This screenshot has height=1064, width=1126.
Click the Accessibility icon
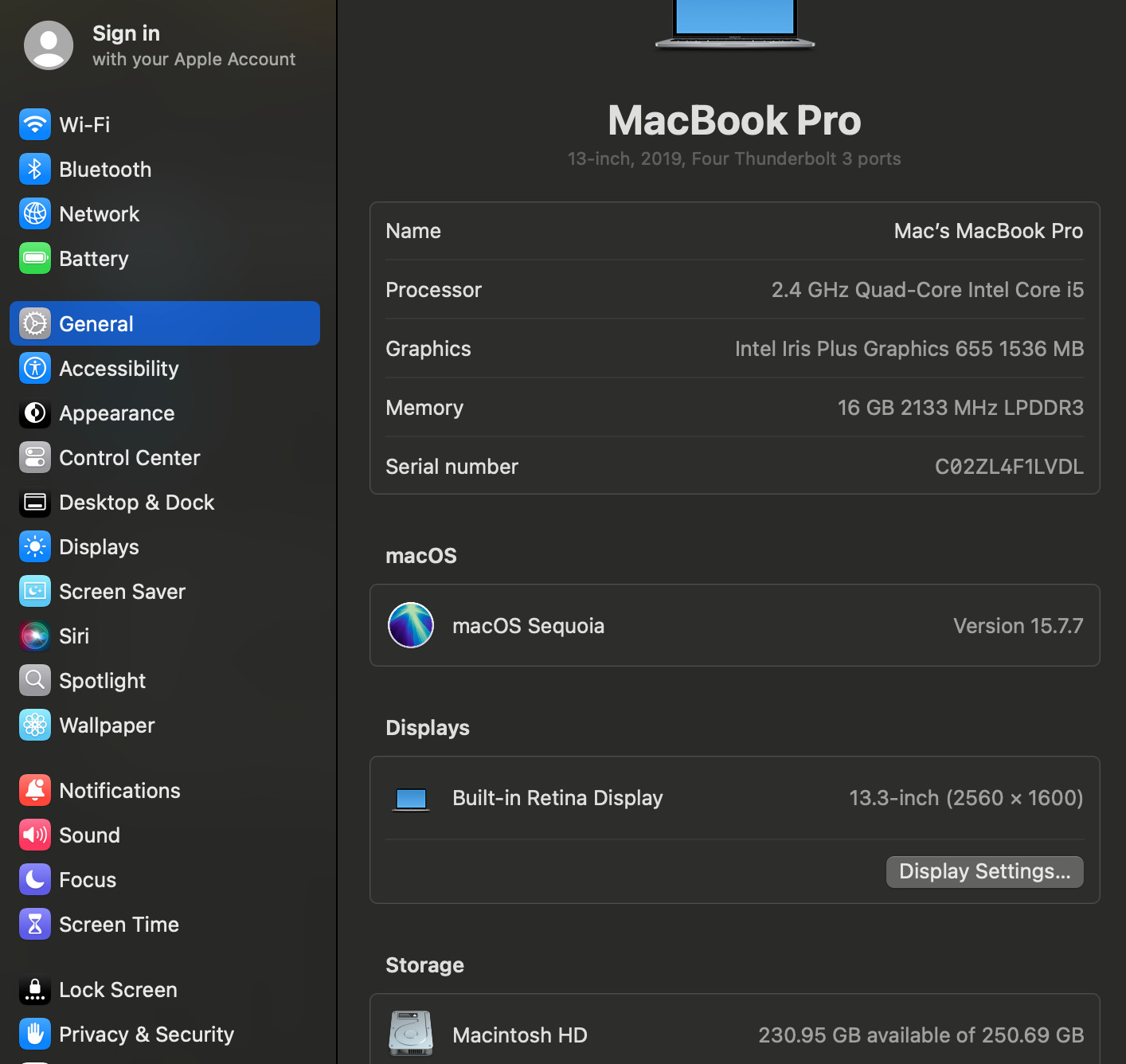[35, 368]
